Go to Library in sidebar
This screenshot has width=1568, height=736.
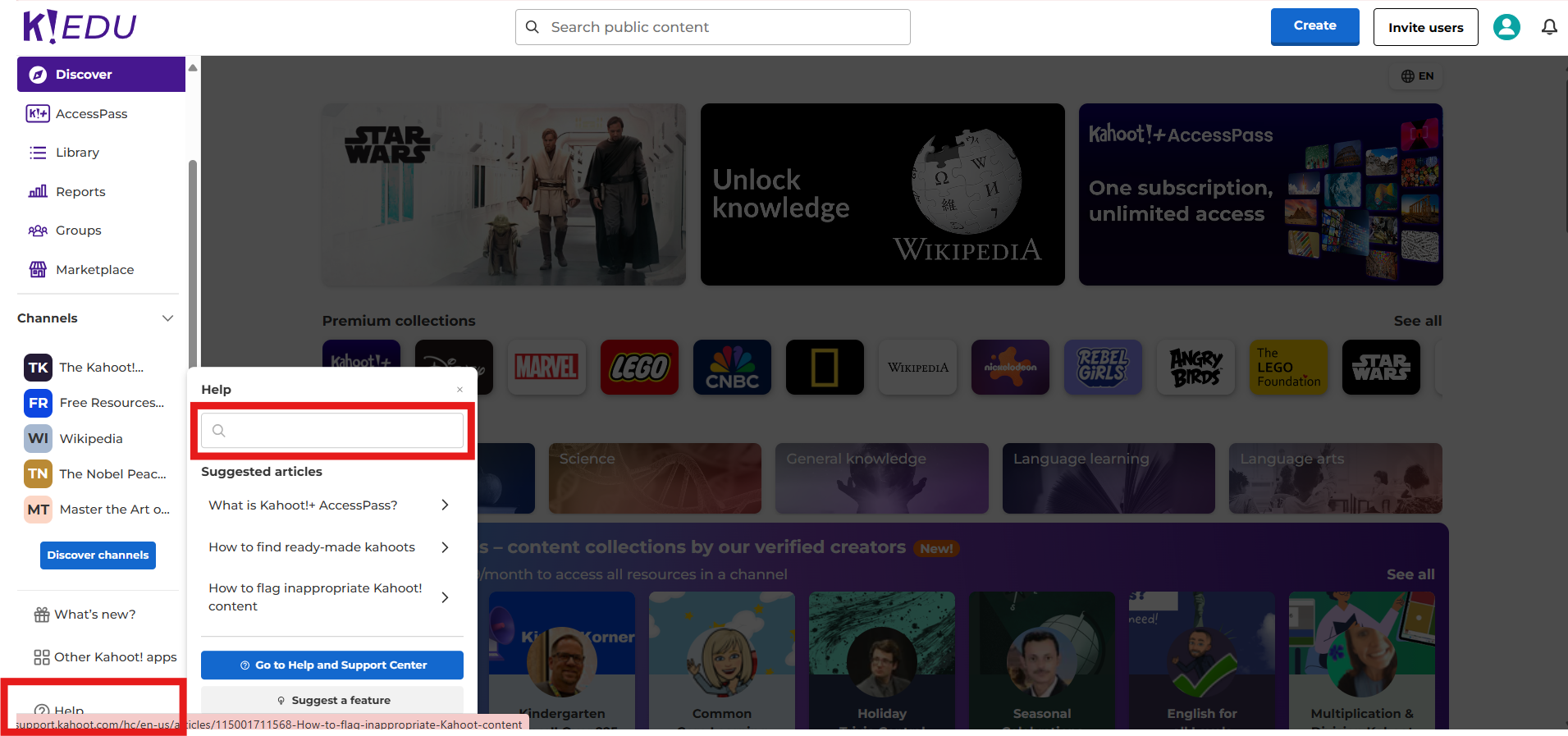click(77, 153)
